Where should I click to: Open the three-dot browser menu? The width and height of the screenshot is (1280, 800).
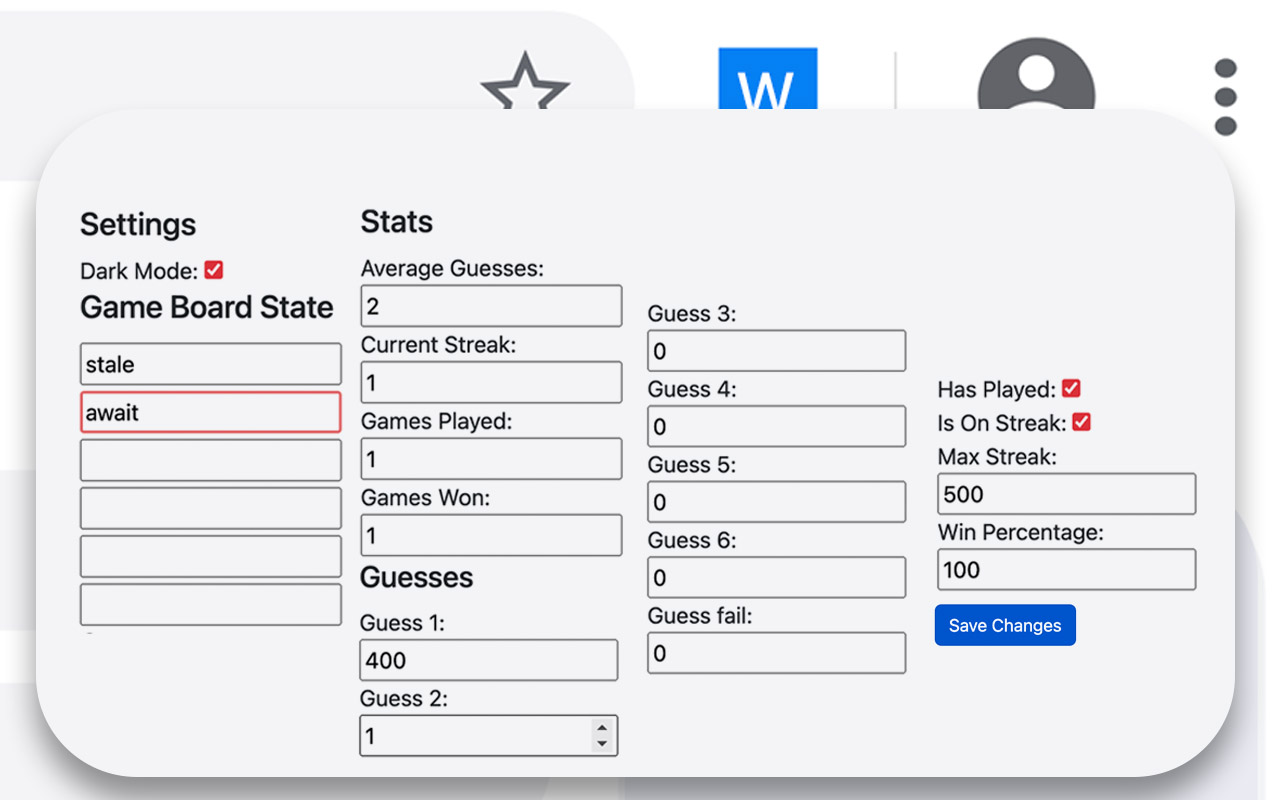1225,97
